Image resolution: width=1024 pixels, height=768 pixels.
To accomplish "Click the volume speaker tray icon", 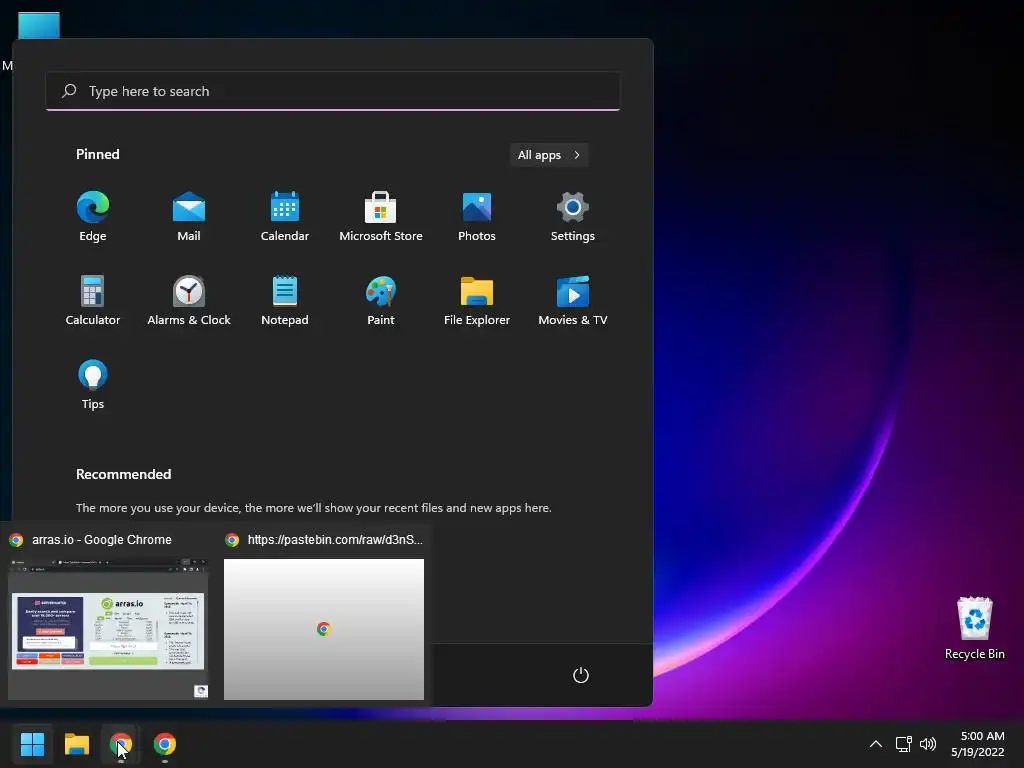I will pos(927,744).
